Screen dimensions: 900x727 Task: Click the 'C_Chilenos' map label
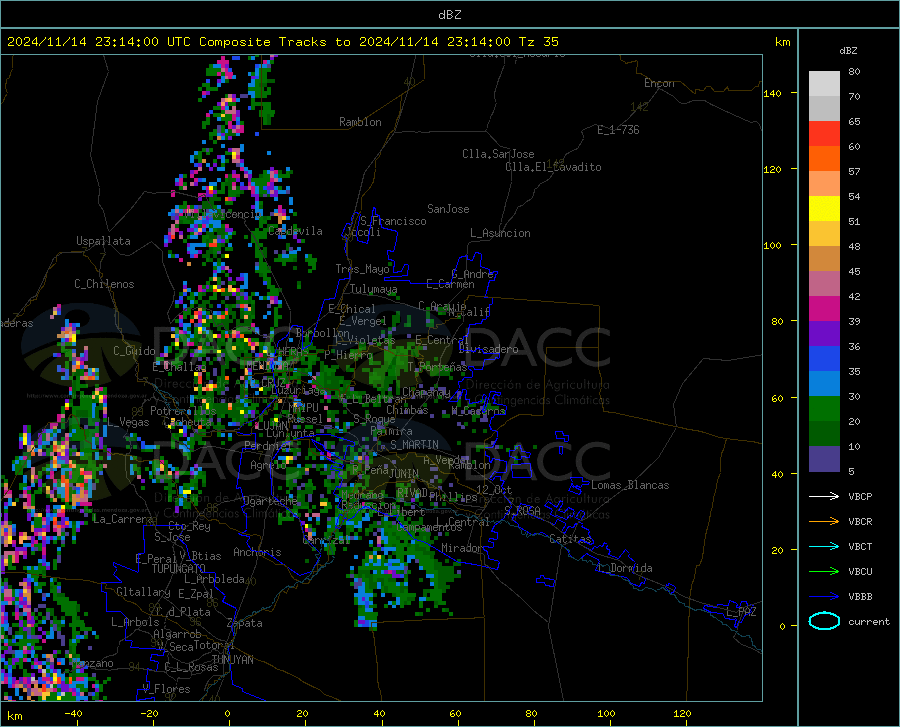[x=104, y=284]
